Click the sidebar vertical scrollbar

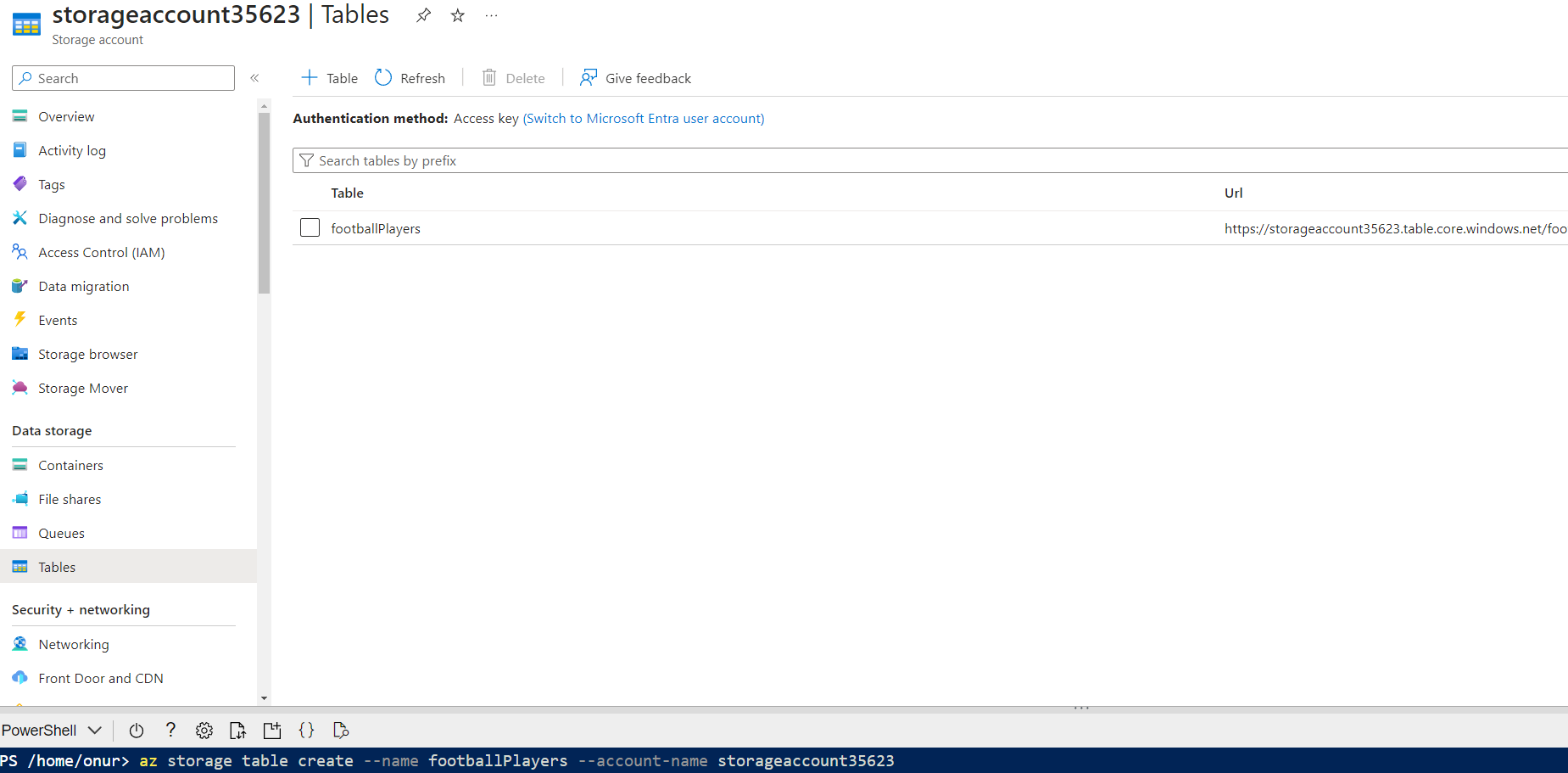[264, 204]
